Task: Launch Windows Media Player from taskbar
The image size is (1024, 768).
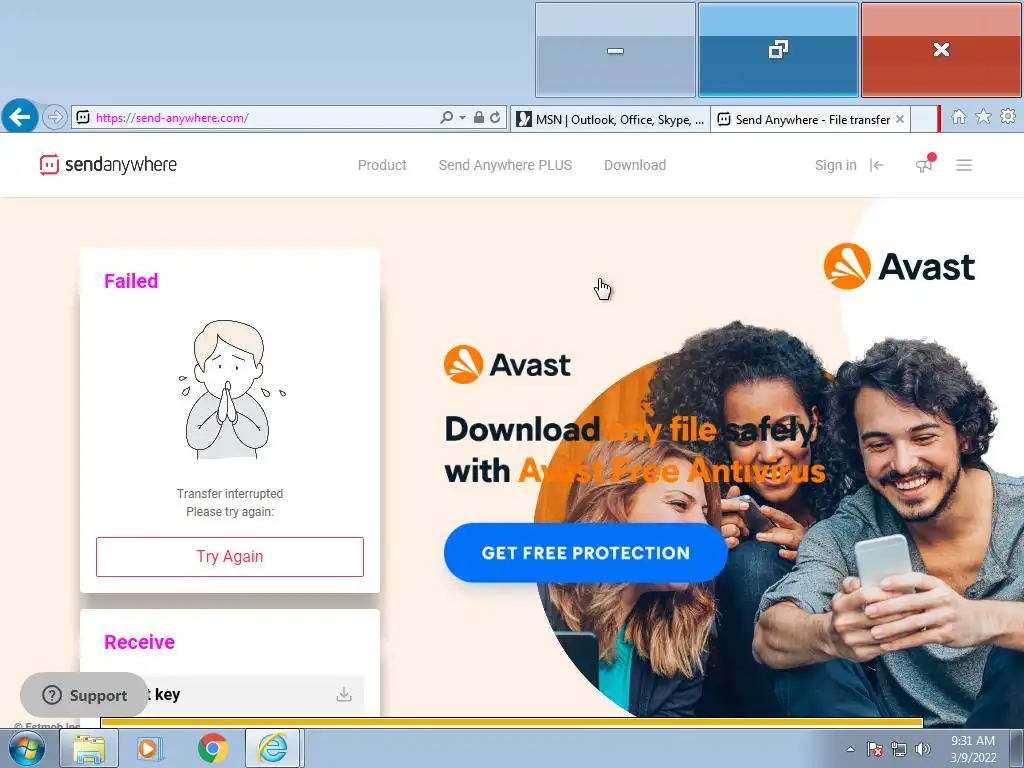Action: [x=150, y=749]
